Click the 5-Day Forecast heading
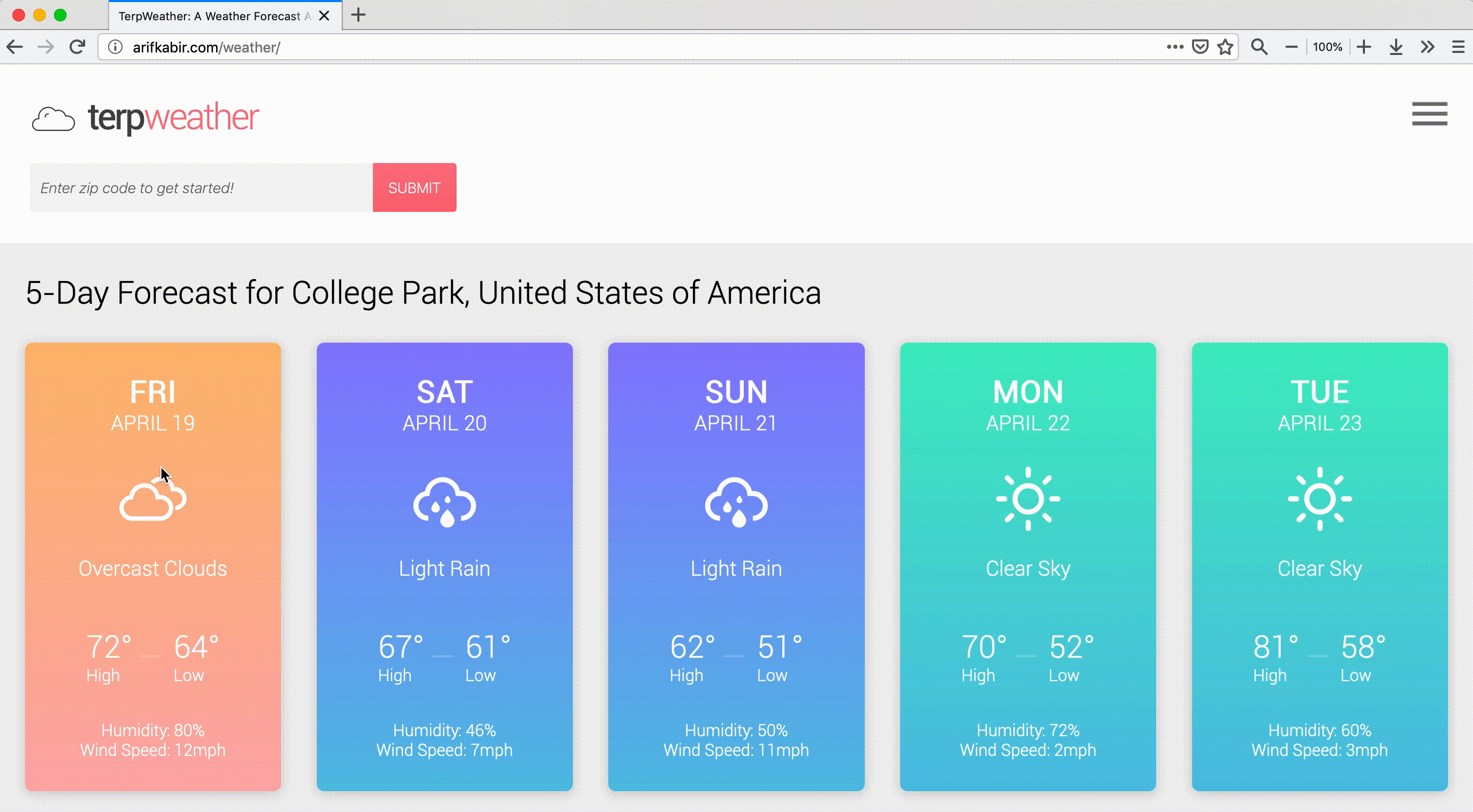 424,293
